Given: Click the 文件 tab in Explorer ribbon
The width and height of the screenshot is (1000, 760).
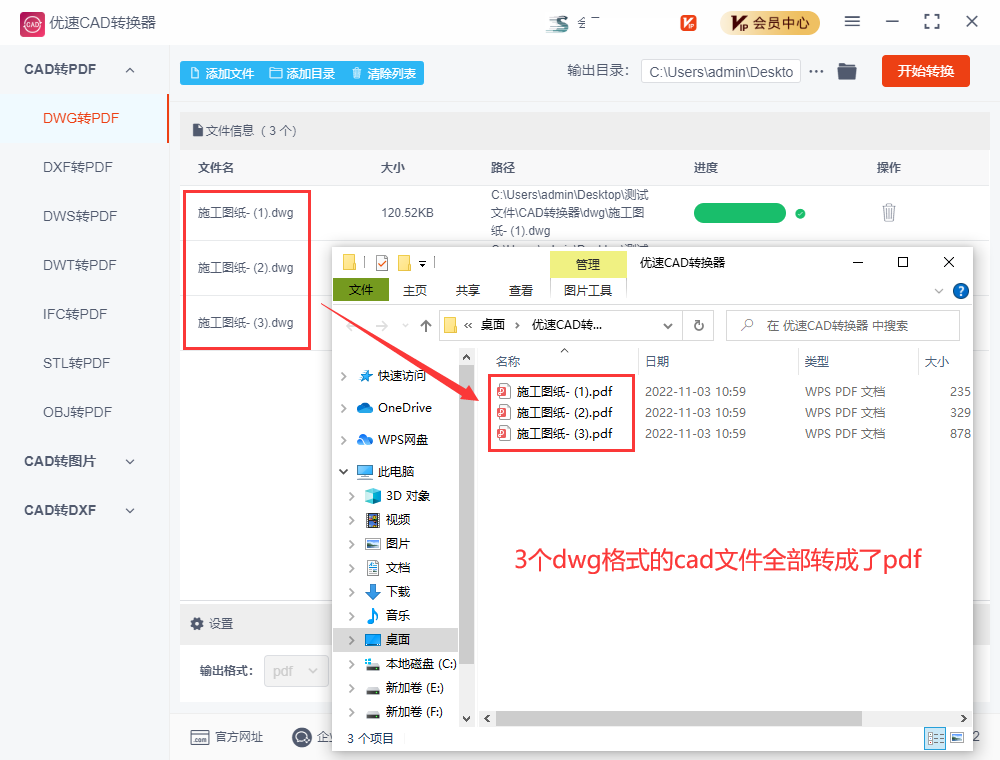Looking at the screenshot, I should [361, 290].
